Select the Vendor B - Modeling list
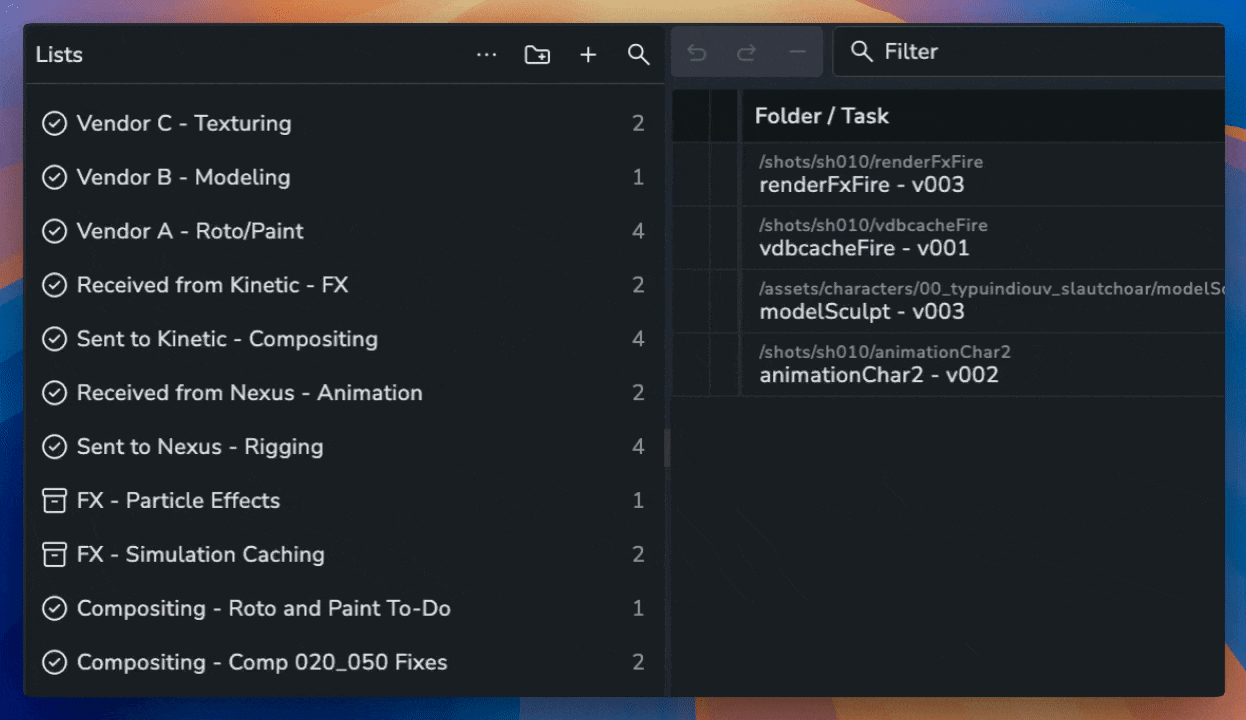Viewport: 1246px width, 720px height. pyautogui.click(x=183, y=178)
